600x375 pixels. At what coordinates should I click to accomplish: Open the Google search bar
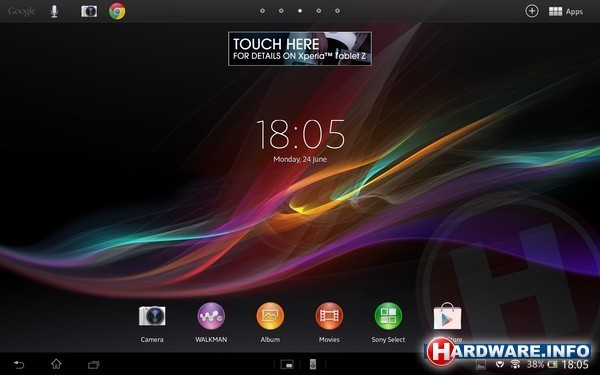point(21,11)
